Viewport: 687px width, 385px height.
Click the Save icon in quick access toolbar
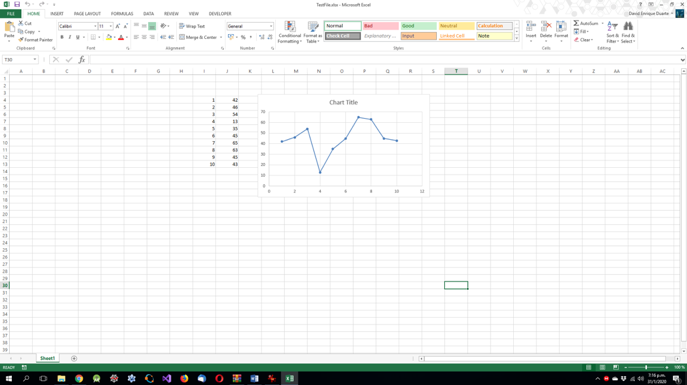[x=17, y=4]
